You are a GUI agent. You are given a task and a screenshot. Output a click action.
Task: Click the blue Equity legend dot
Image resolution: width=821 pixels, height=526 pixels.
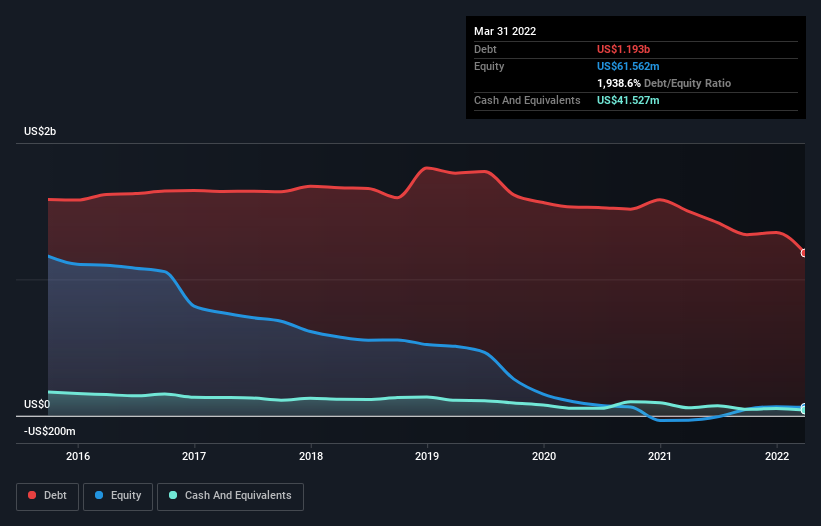99,495
